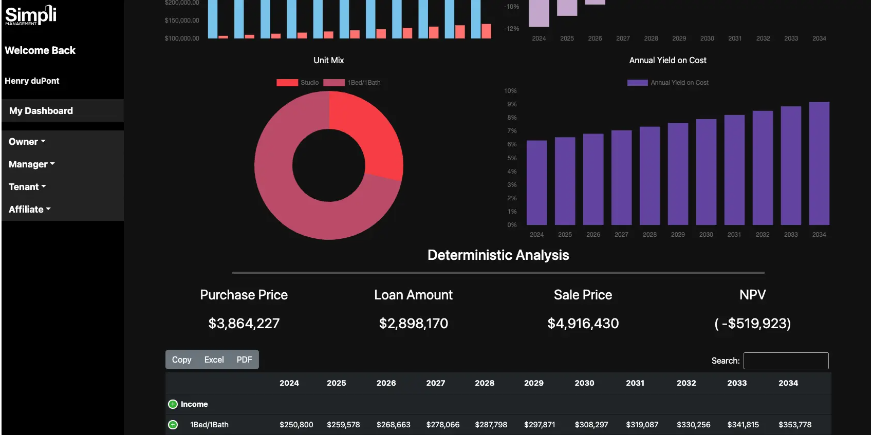
Task: Click the $308,297 cell
Action: click(x=592, y=424)
